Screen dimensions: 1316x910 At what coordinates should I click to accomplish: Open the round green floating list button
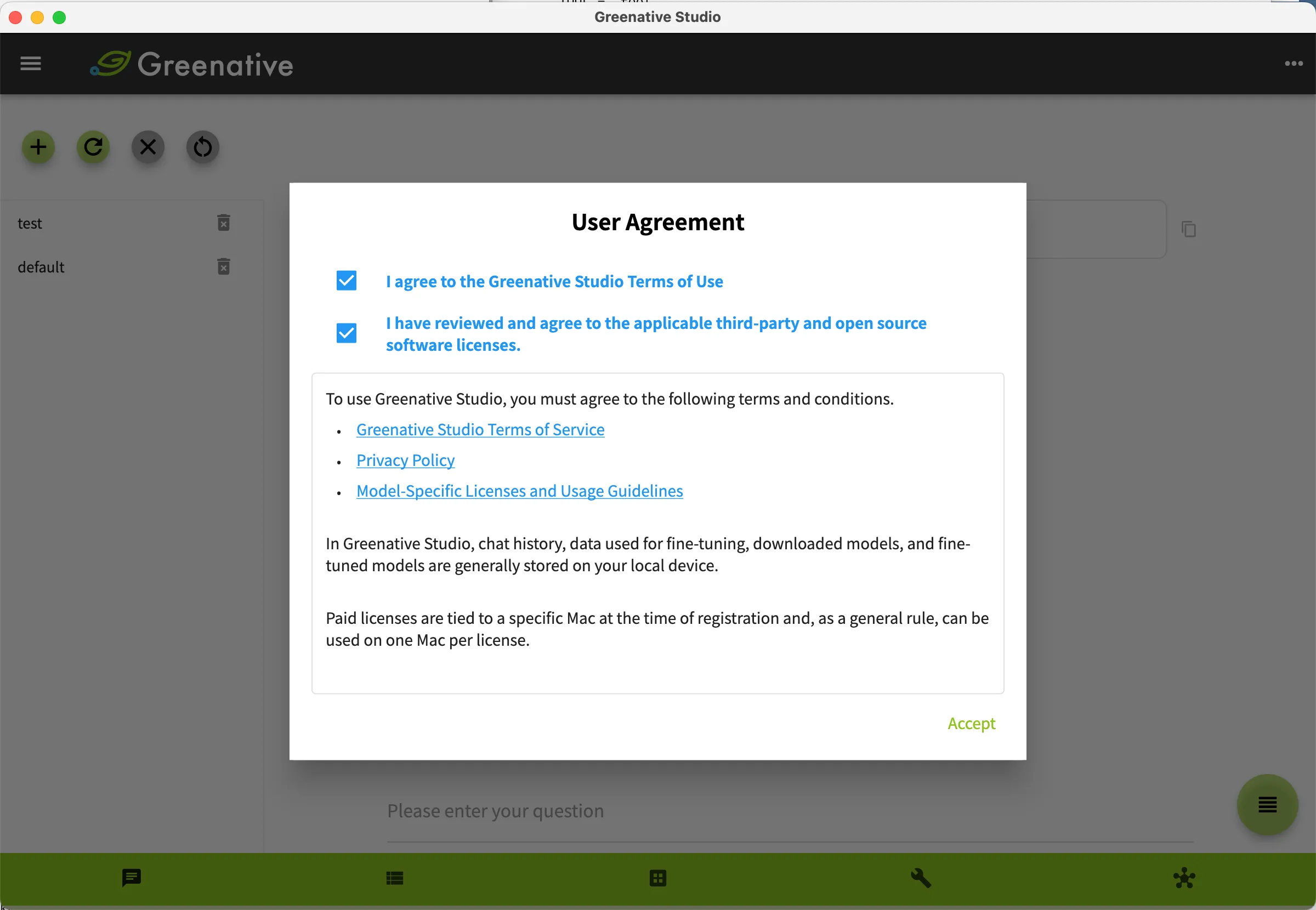(x=1267, y=805)
